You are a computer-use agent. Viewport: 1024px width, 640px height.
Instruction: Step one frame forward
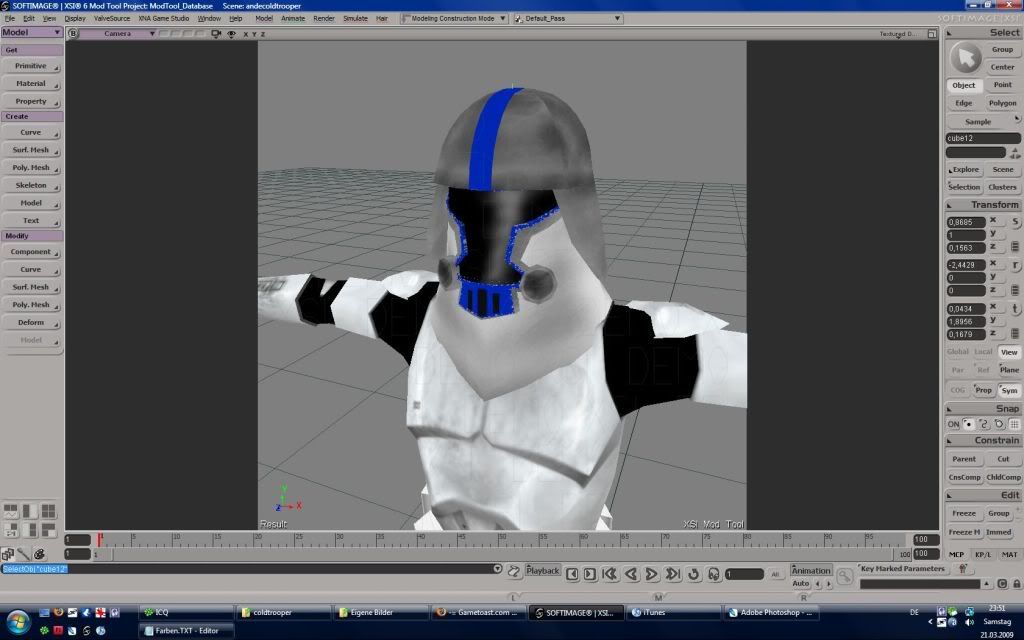pyautogui.click(x=590, y=574)
